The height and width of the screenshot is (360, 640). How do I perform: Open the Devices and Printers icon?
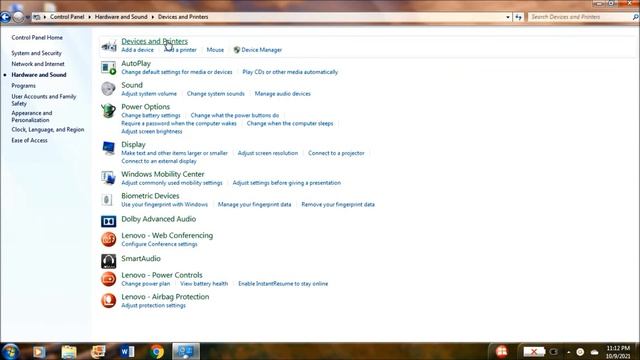[x=109, y=46]
